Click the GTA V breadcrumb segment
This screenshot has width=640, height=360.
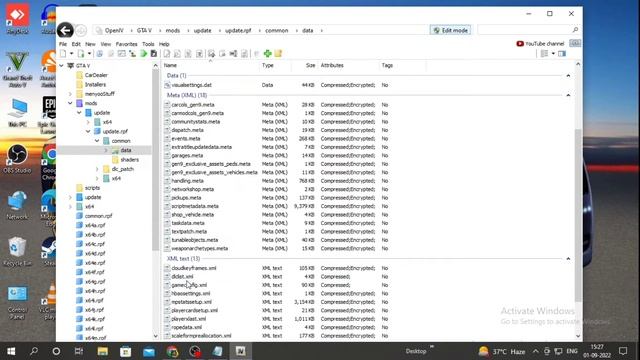144,31
